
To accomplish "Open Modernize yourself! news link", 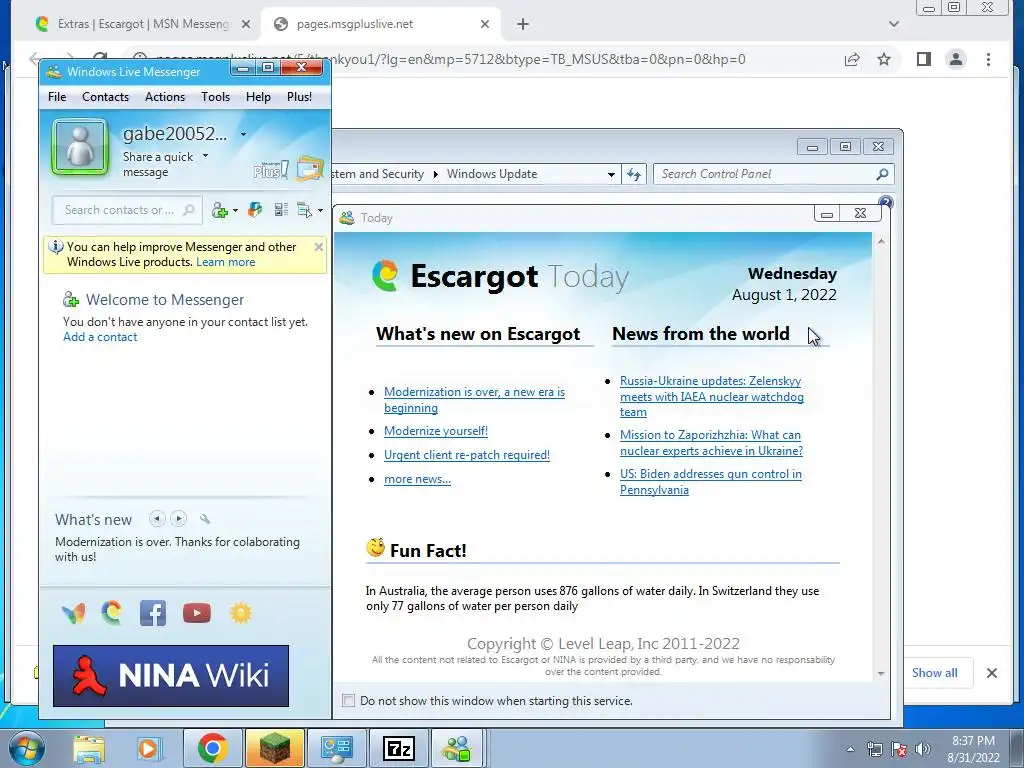I will (436, 431).
